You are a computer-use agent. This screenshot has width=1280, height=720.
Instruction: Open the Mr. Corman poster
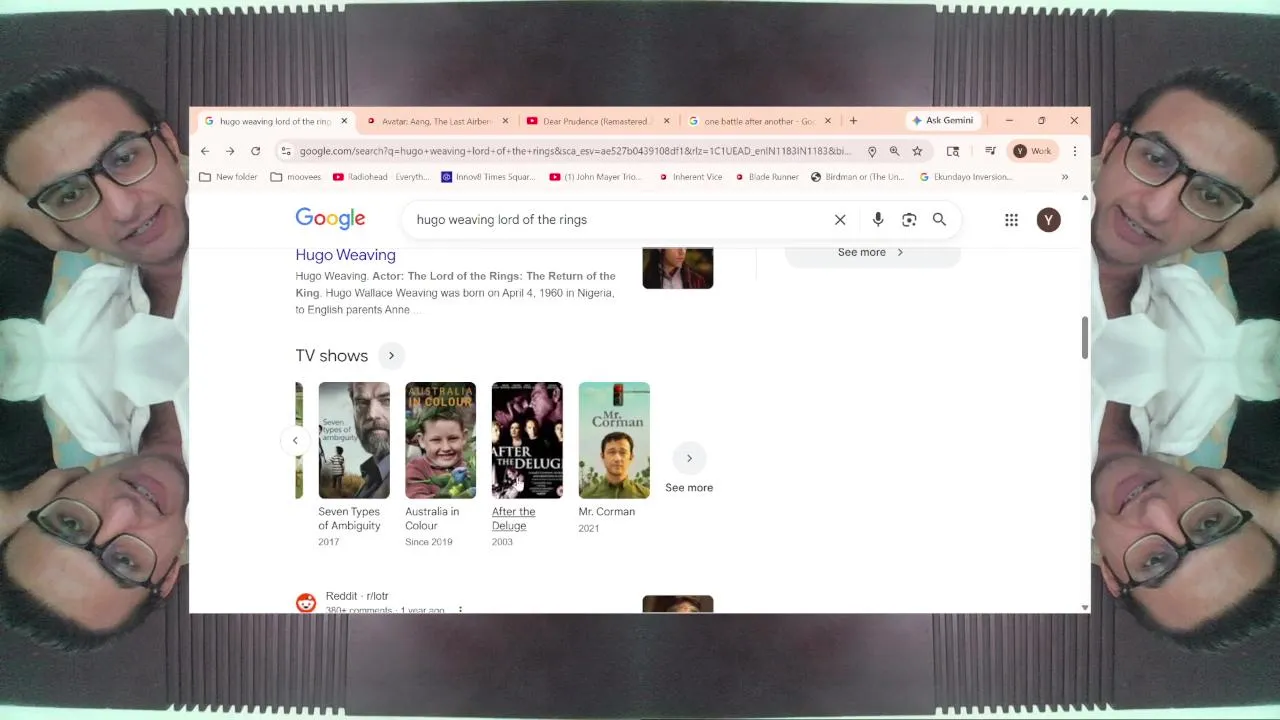614,440
